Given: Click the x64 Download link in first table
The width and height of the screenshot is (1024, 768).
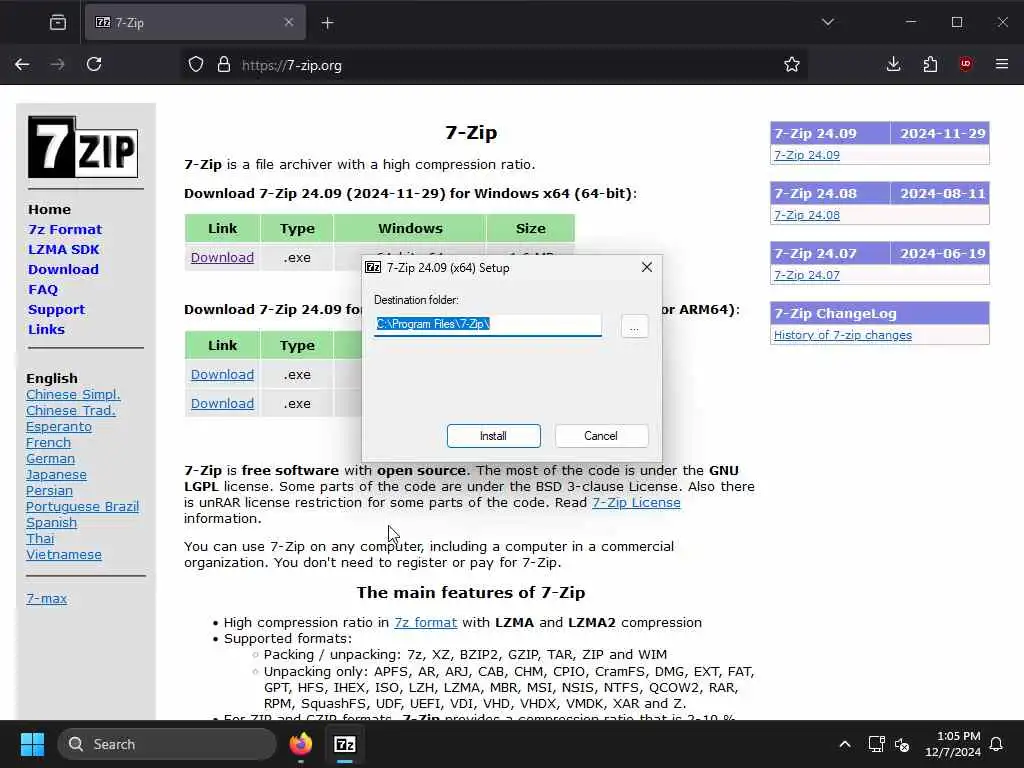Looking at the screenshot, I should tap(222, 257).
